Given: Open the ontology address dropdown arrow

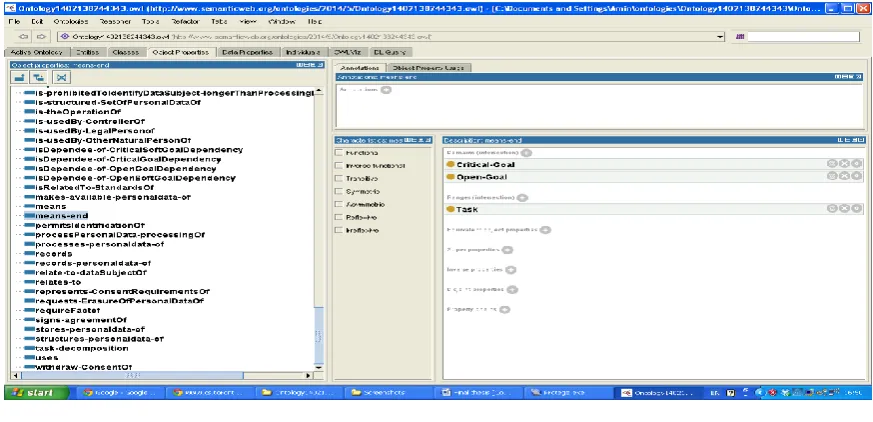Looking at the screenshot, I should 720,37.
